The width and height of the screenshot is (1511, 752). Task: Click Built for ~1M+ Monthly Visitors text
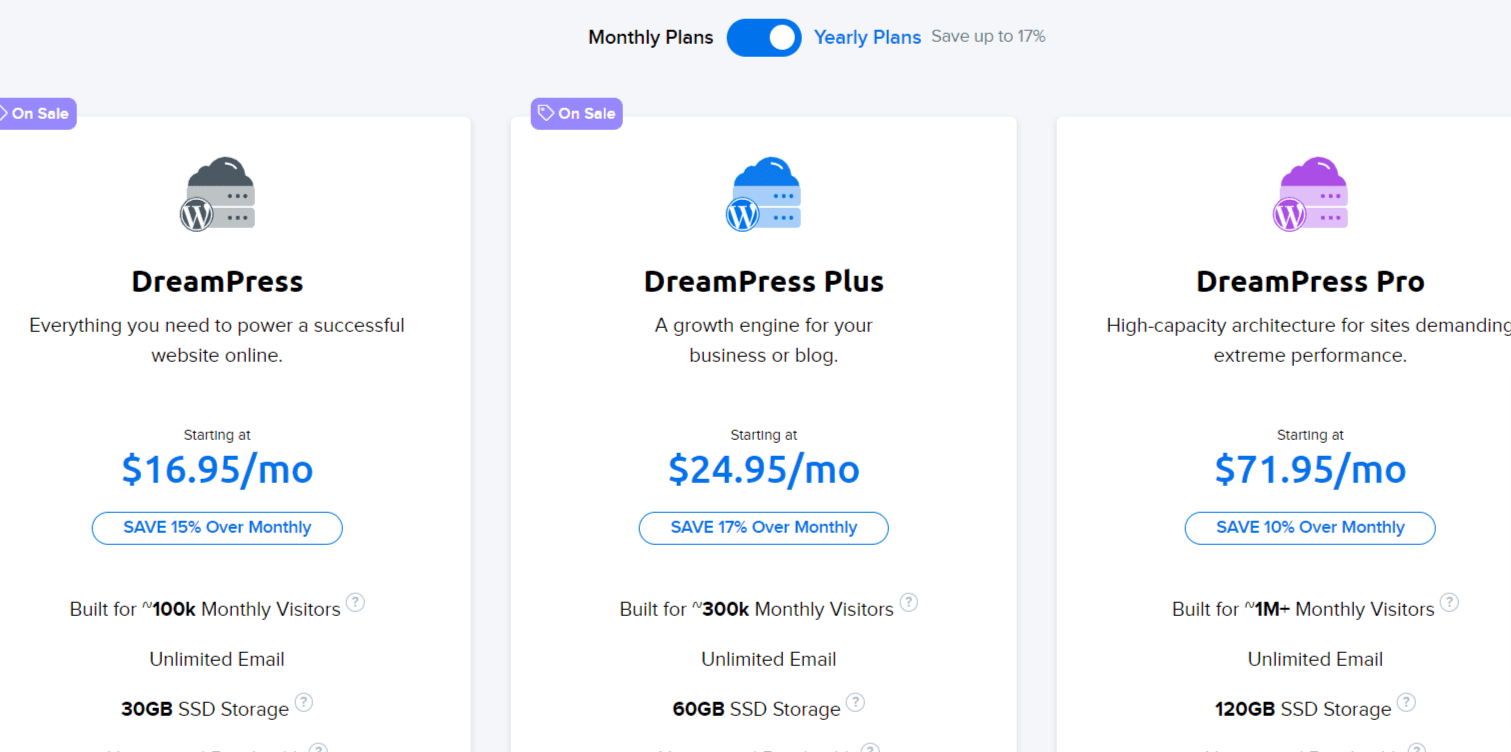click(x=1303, y=610)
